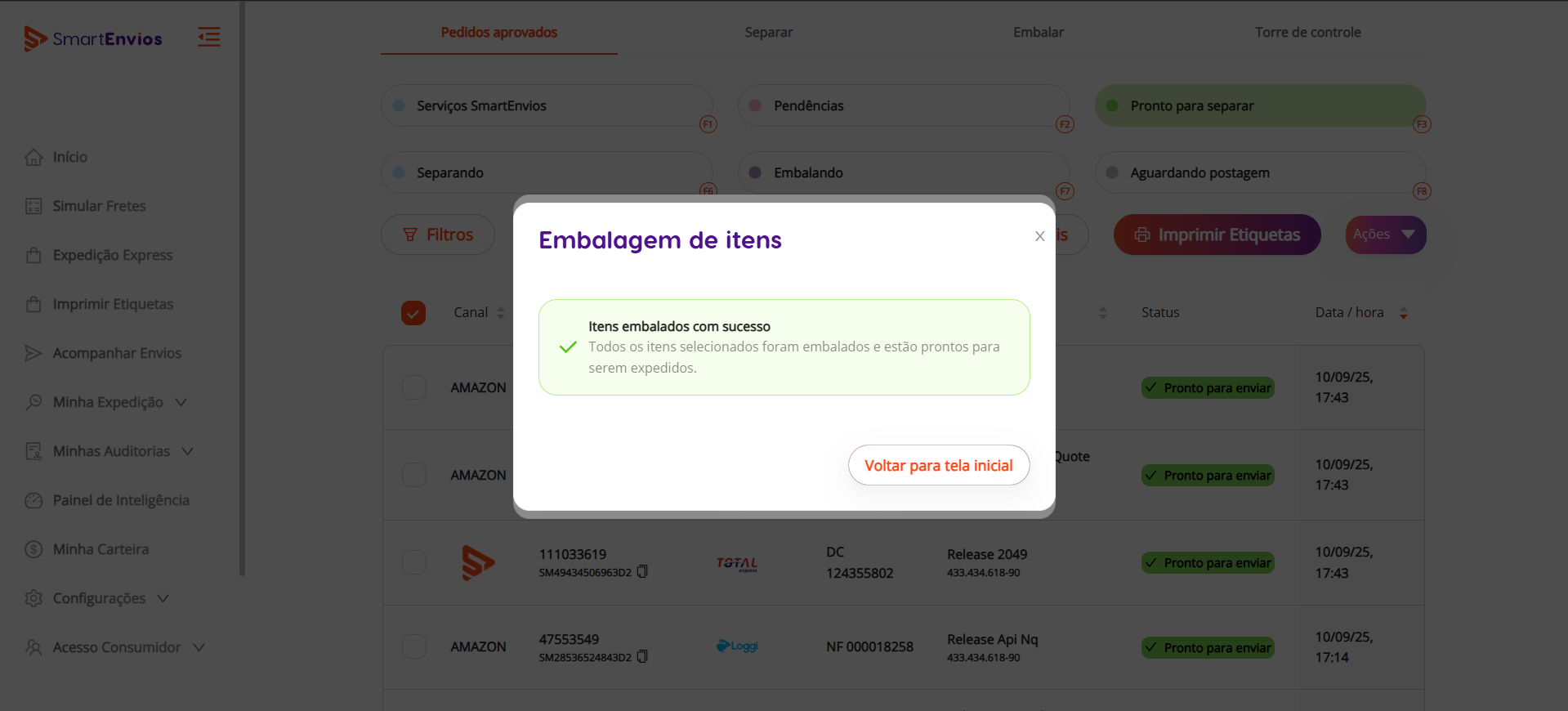
Task: Switch to Torre de controle tab
Action: coord(1307,33)
